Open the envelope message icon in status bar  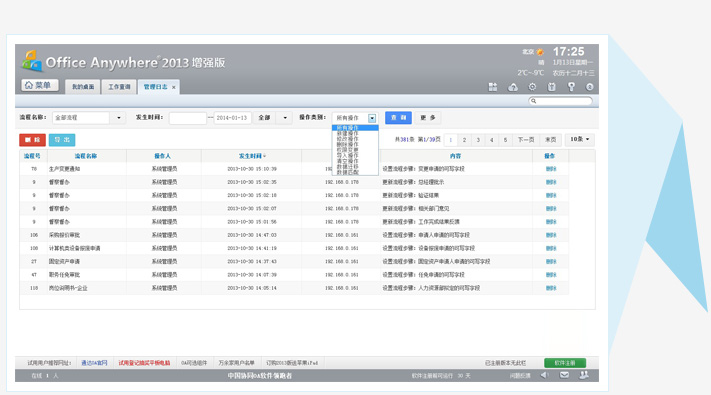point(564,375)
